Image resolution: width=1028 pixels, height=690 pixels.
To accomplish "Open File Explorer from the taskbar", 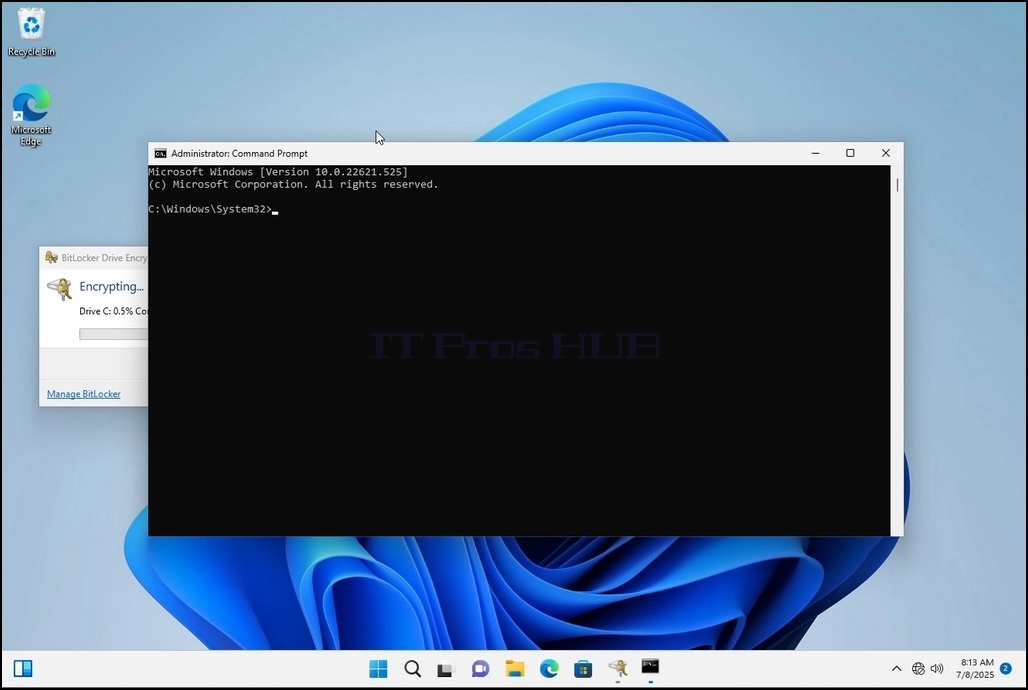I will point(515,669).
